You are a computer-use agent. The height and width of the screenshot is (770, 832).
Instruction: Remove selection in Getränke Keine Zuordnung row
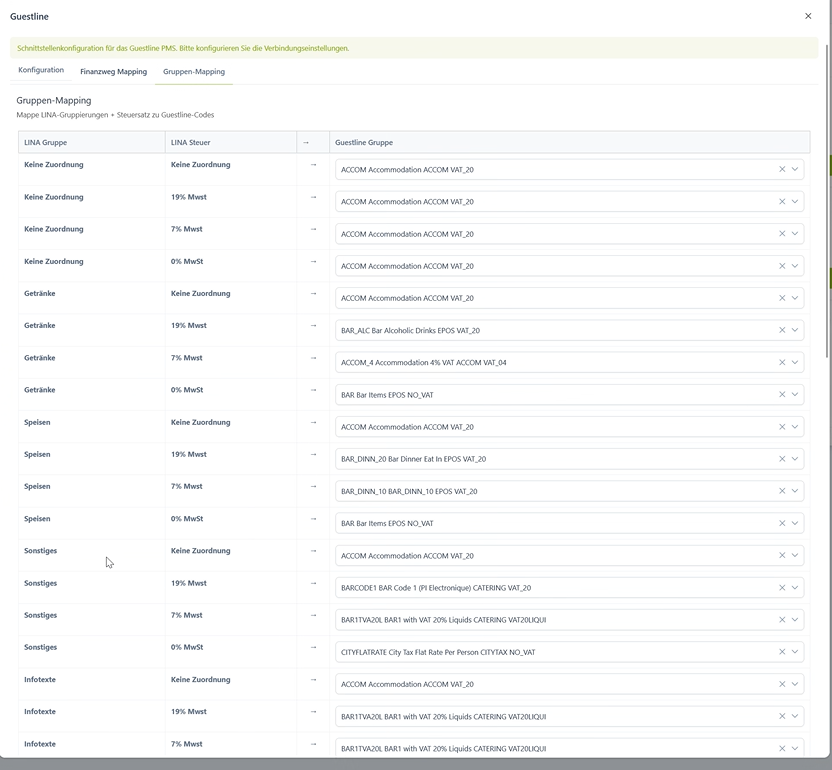coord(782,298)
